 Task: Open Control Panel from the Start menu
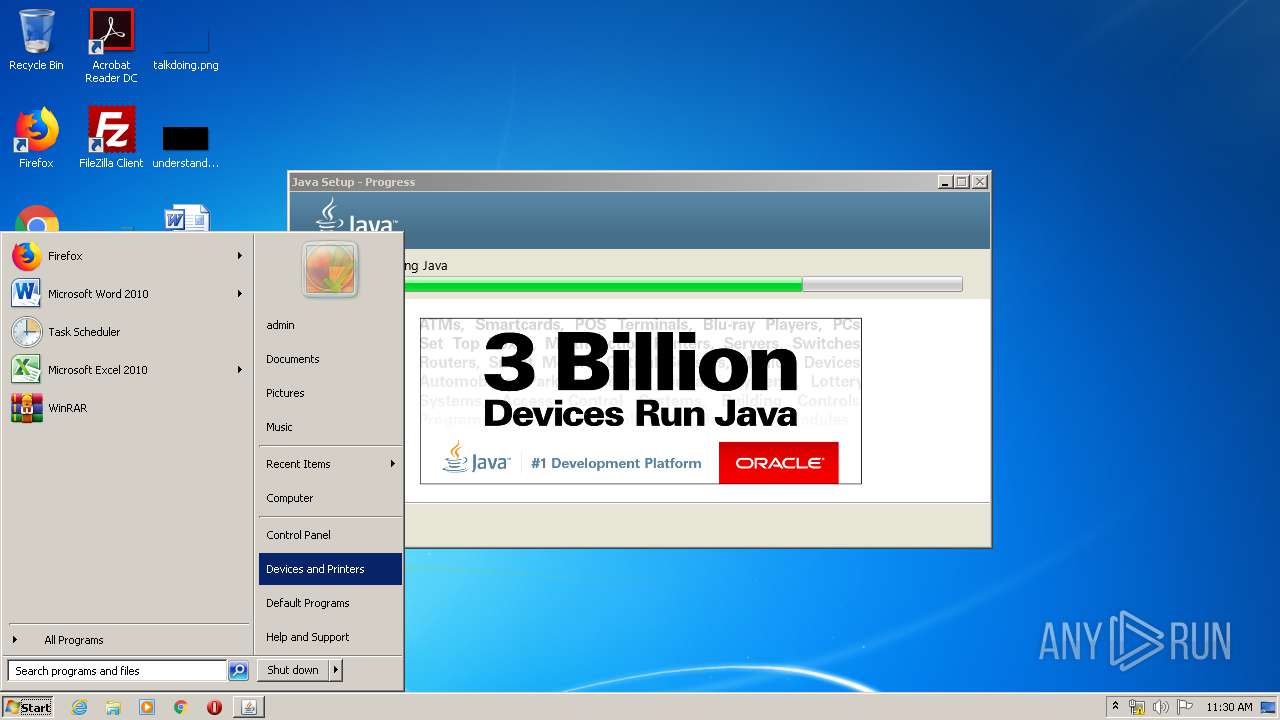coord(330,535)
